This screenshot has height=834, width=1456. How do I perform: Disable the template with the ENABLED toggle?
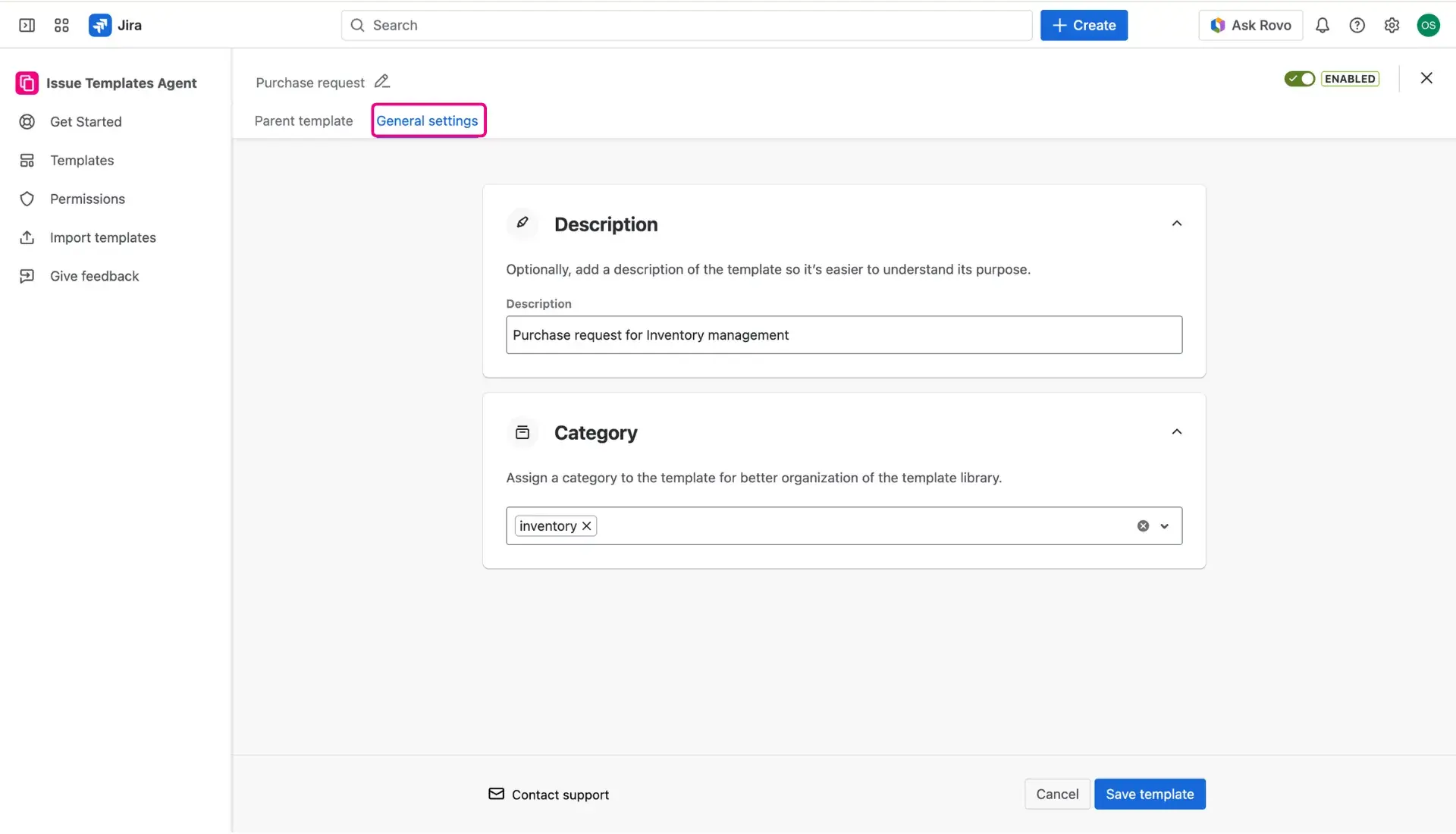click(1299, 78)
